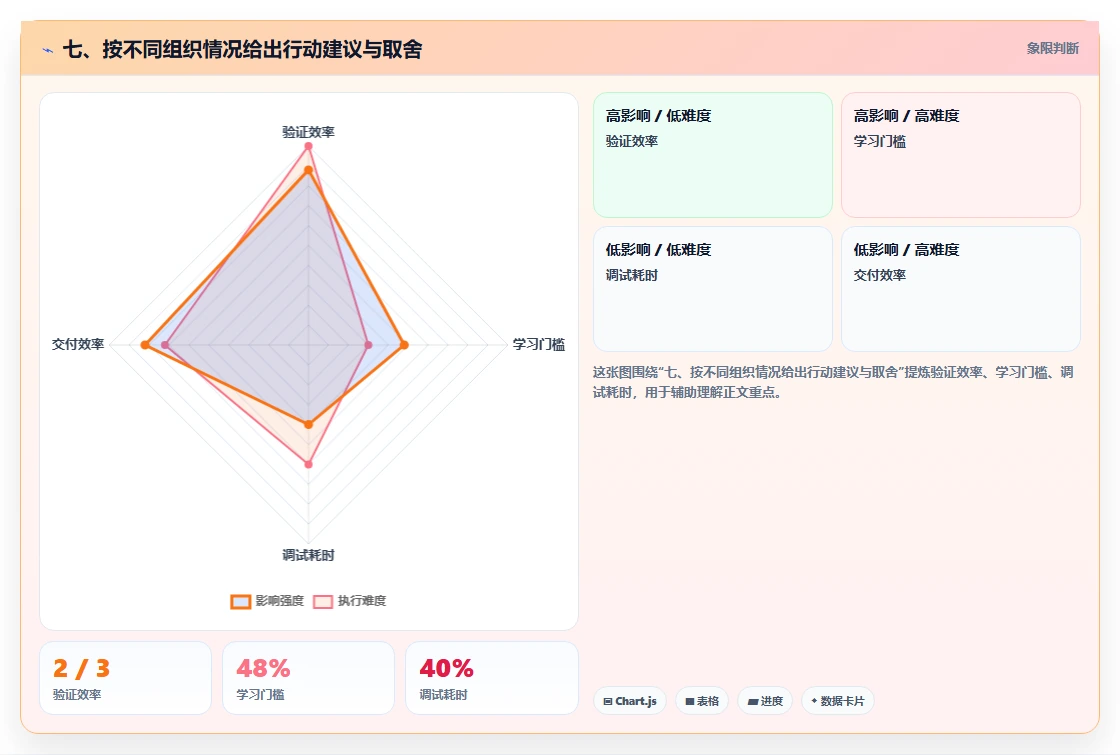Click the 象限判断 label in header

(1052, 49)
